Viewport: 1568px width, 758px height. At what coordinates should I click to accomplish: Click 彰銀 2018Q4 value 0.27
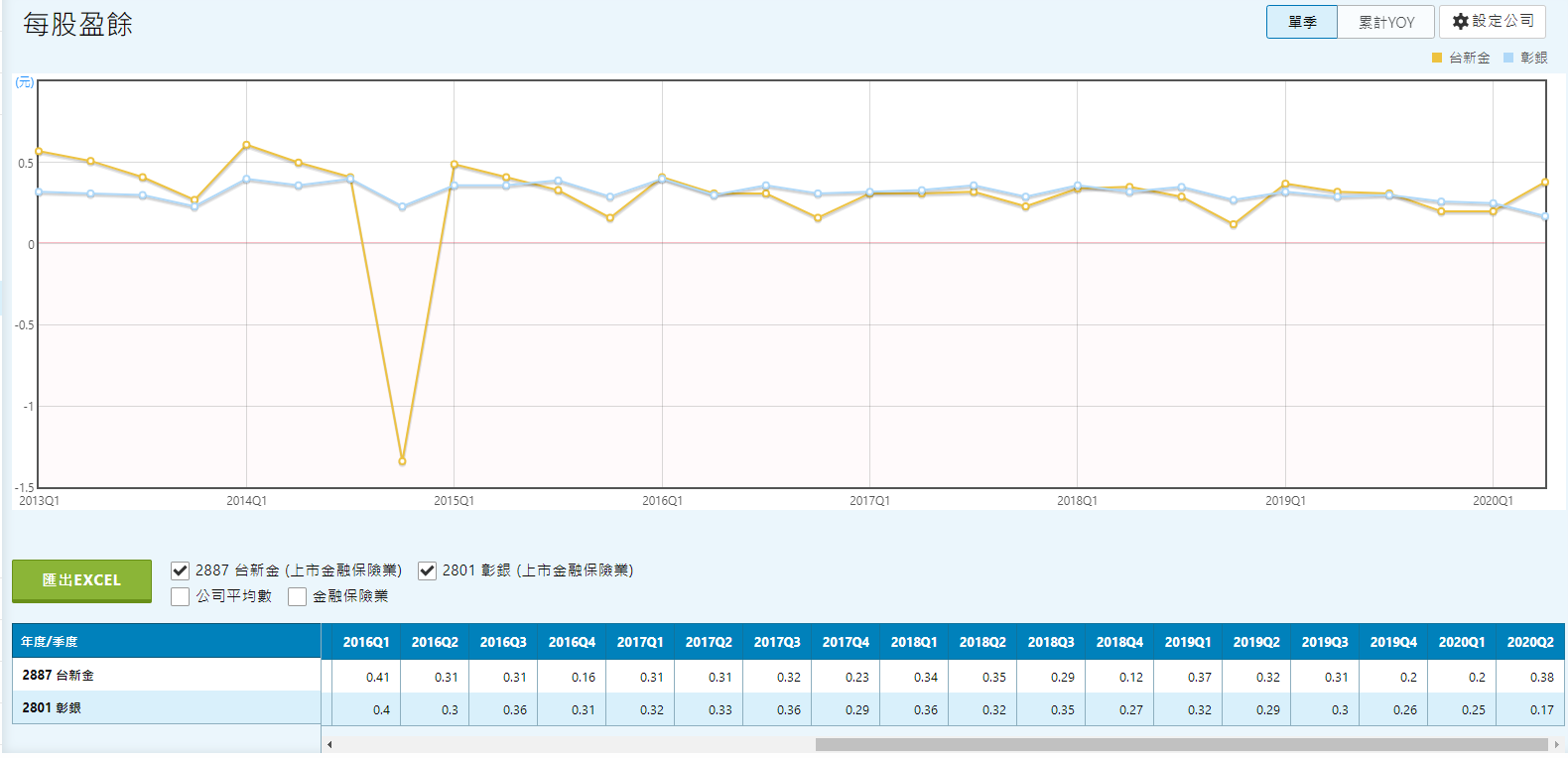click(1130, 710)
